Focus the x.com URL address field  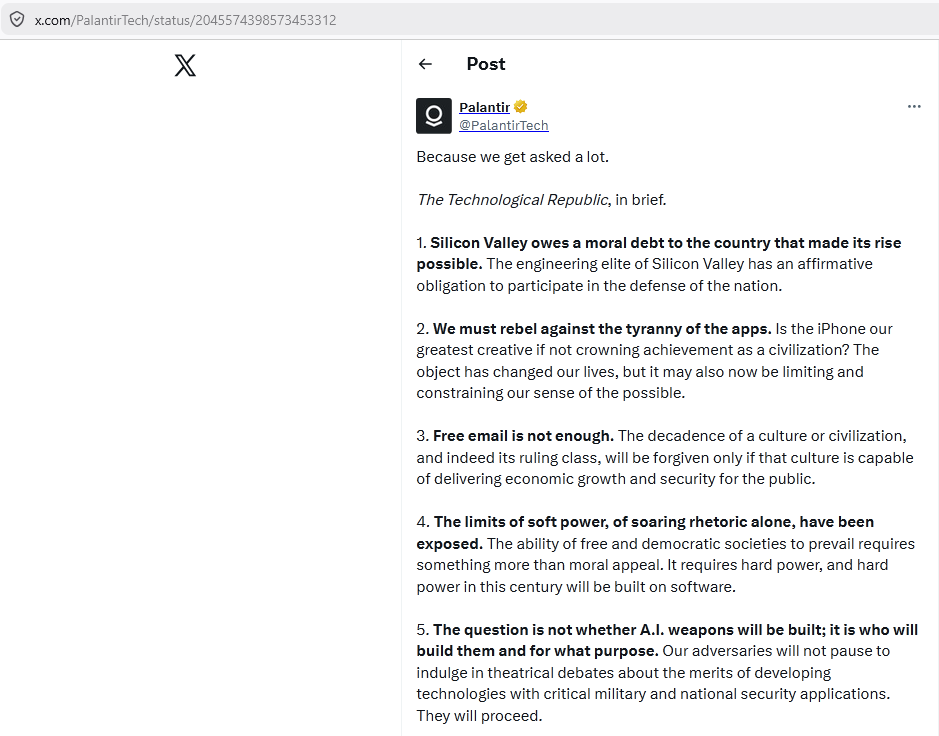point(186,20)
